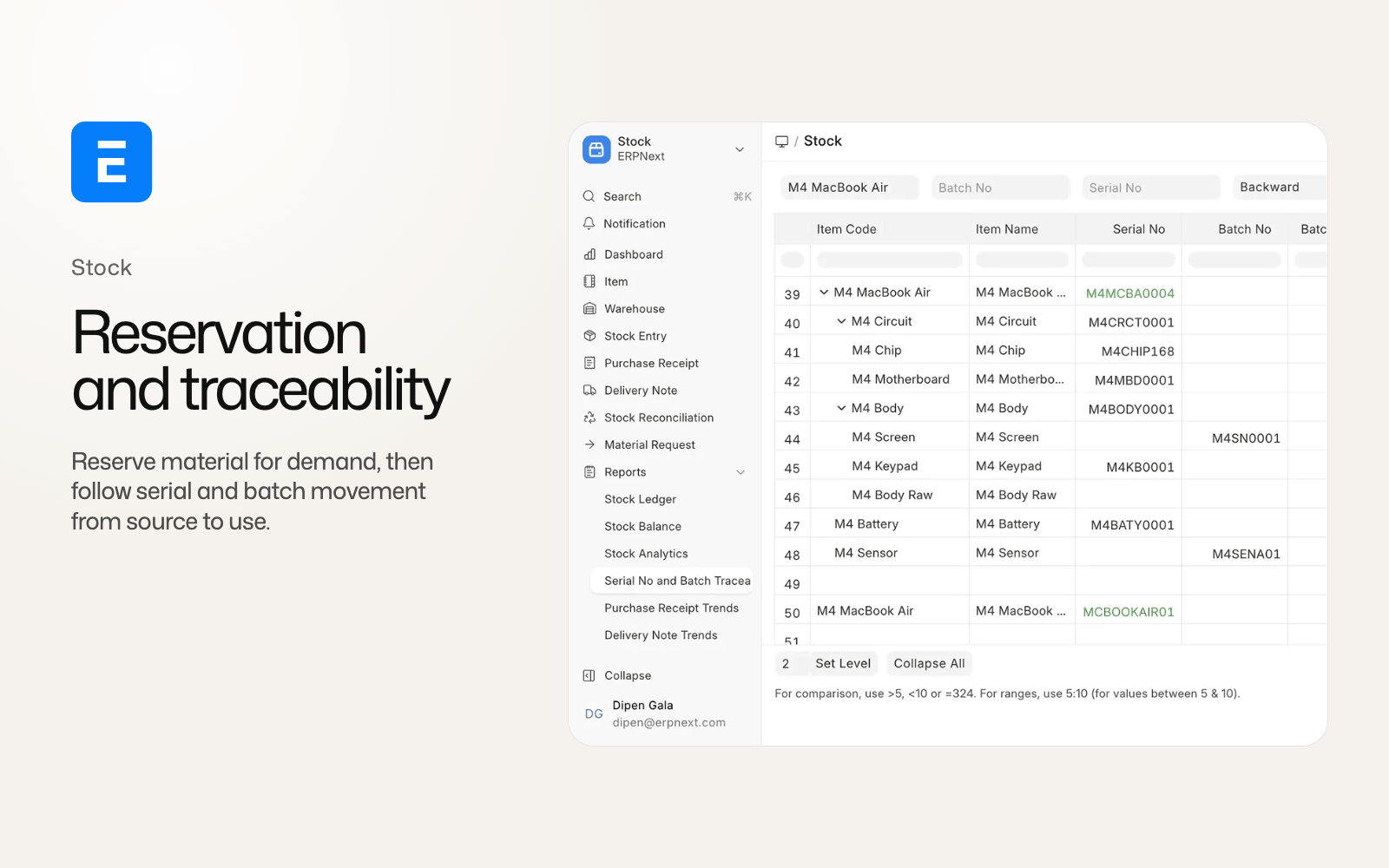Click the Material Request arrow icon

point(589,445)
